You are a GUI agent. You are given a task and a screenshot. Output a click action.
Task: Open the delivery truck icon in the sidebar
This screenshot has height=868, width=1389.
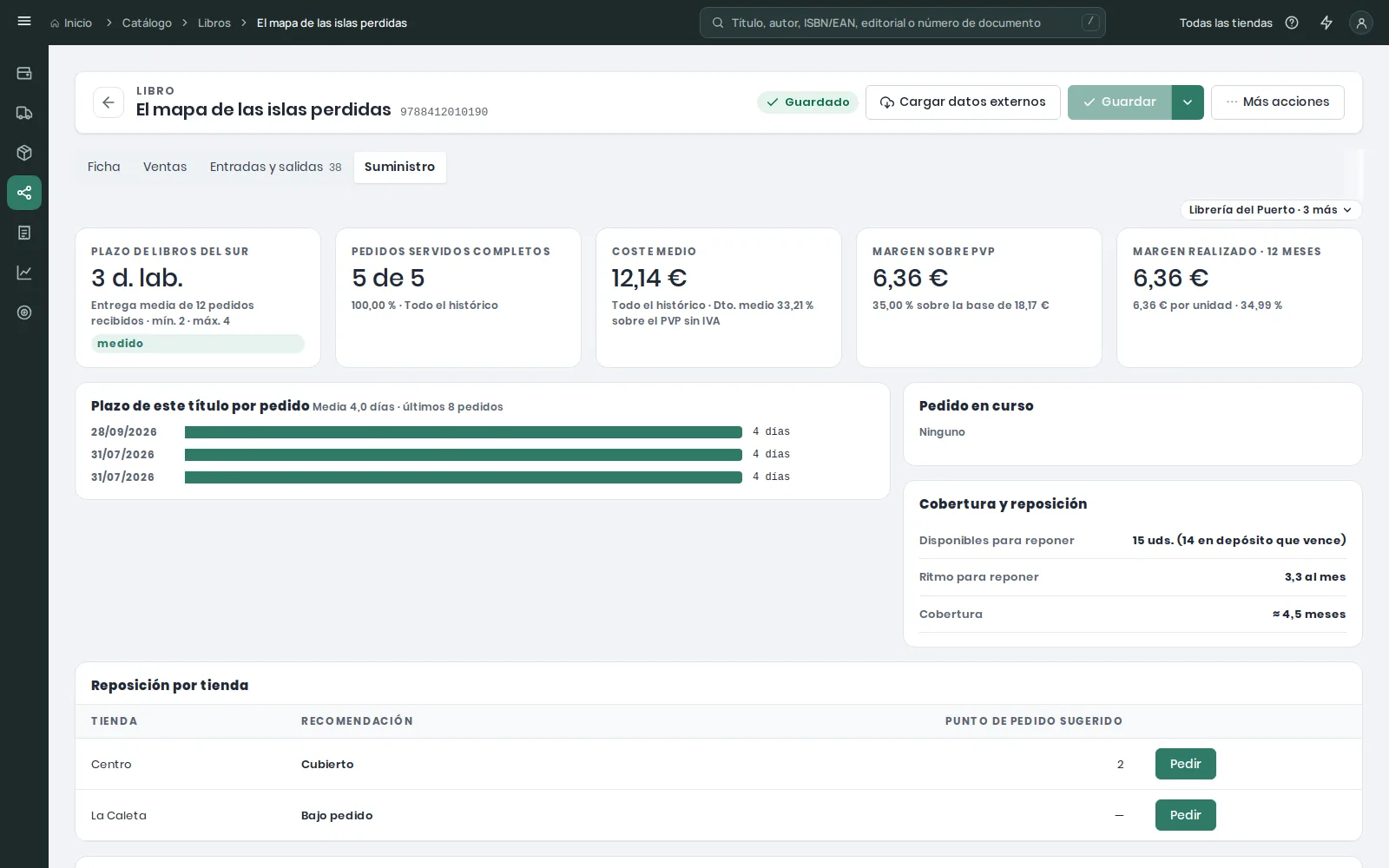[24, 113]
